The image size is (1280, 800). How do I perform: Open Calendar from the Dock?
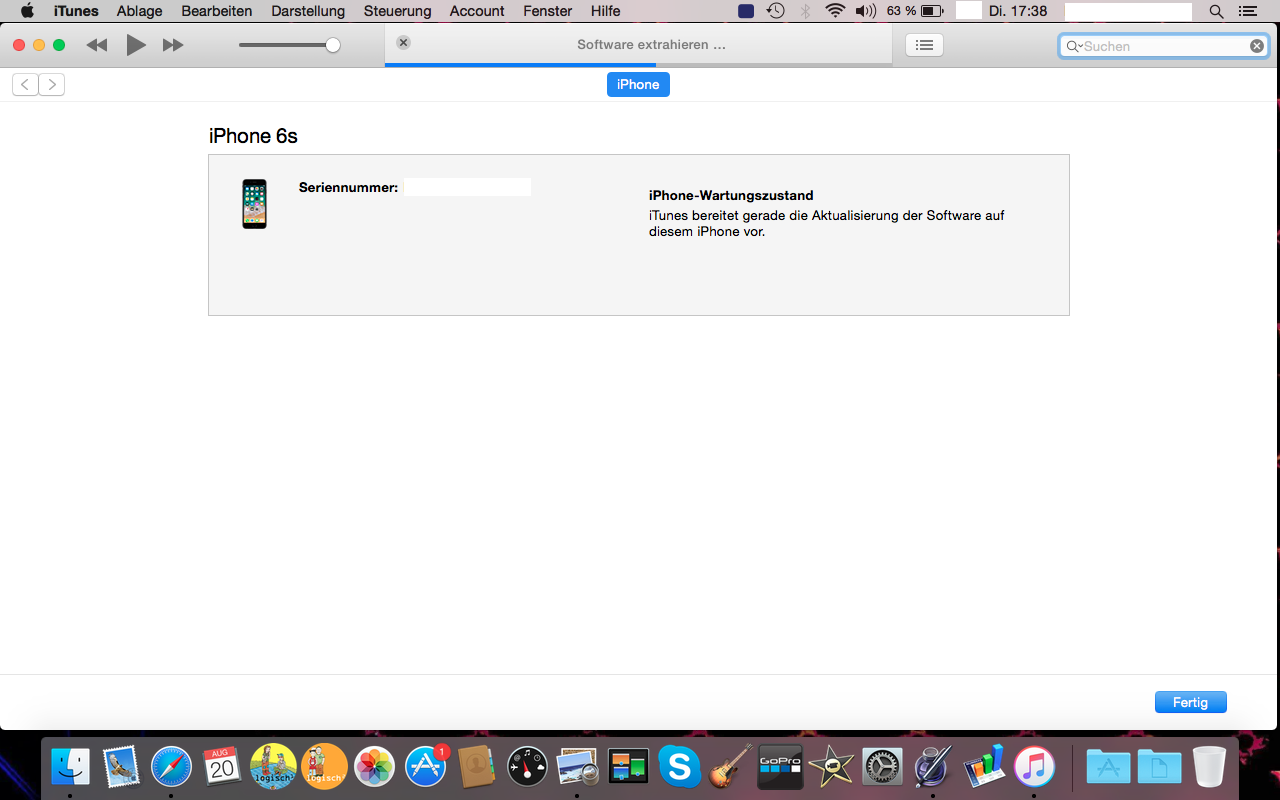point(222,767)
